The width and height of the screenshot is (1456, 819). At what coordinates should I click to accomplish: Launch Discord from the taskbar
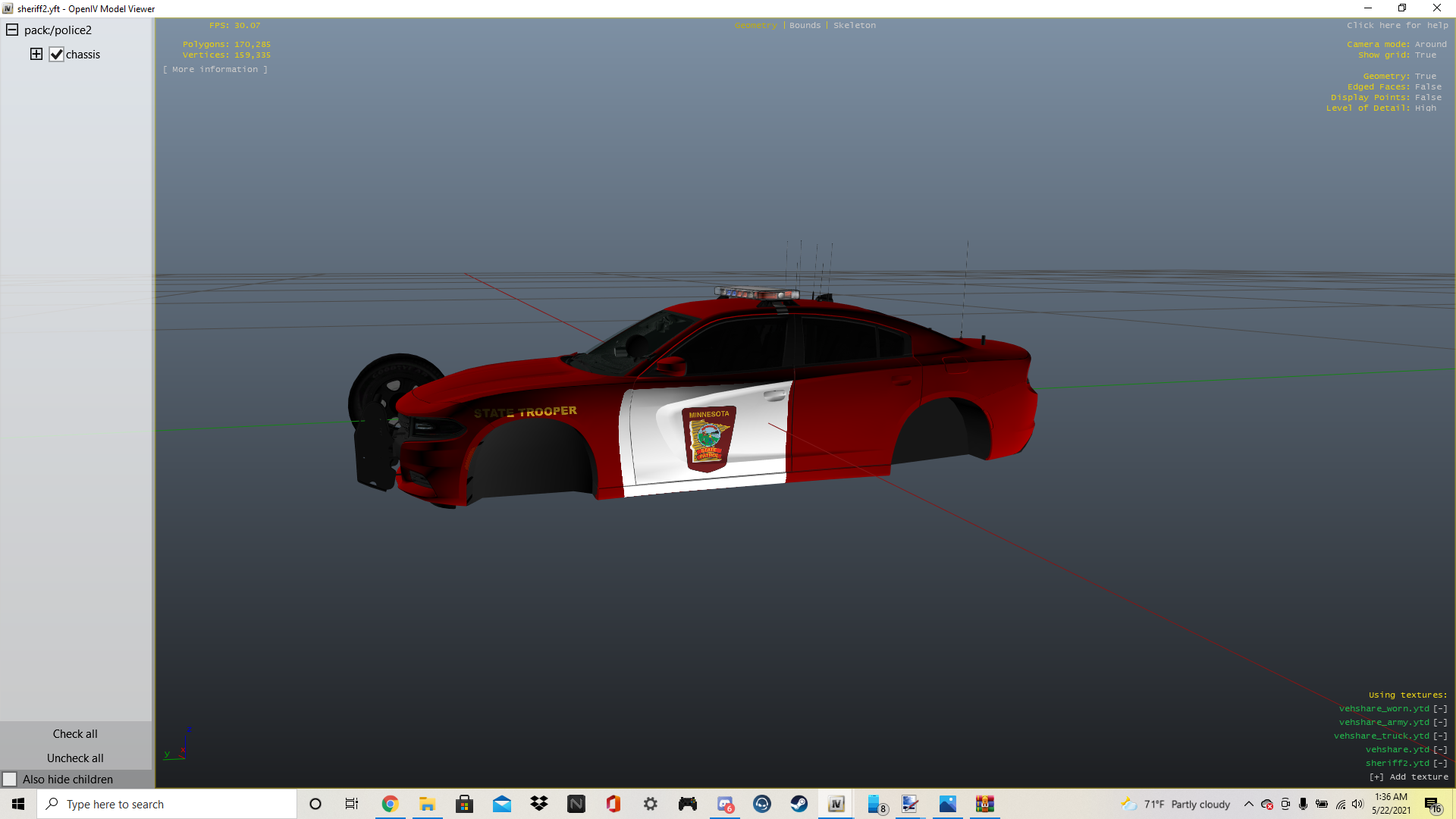(x=725, y=804)
